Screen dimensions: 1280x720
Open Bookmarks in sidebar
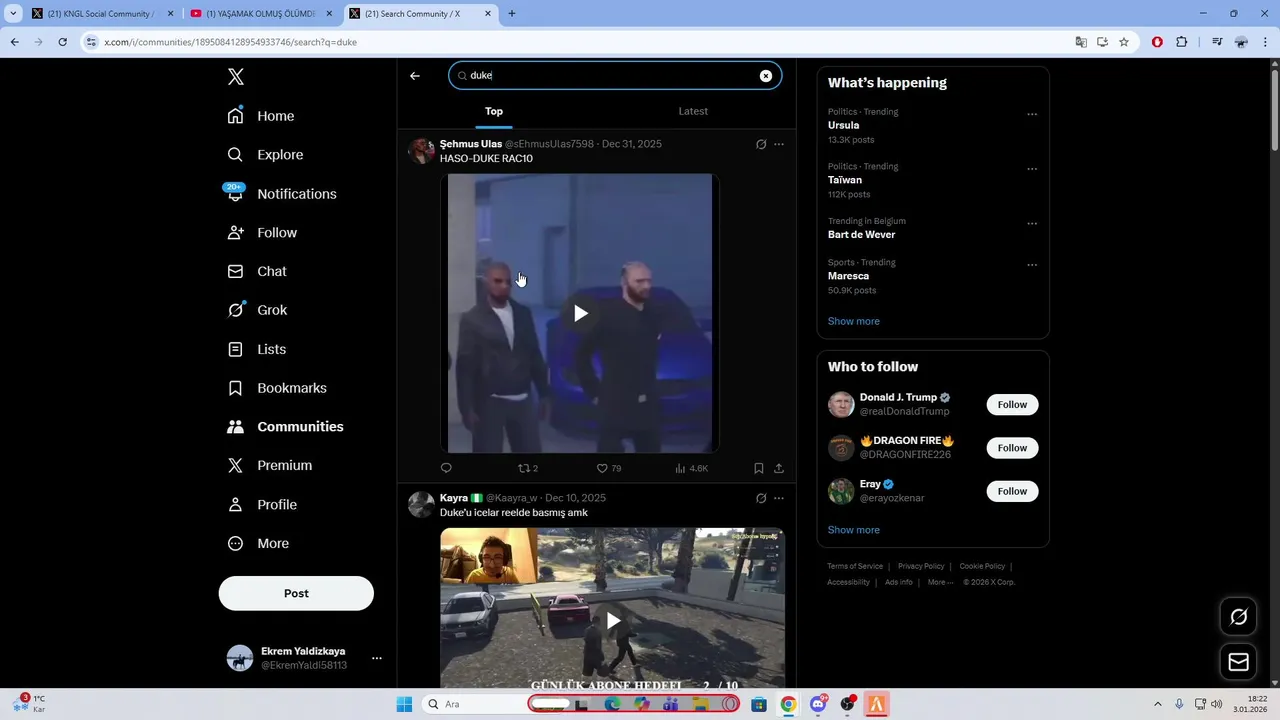277,388
